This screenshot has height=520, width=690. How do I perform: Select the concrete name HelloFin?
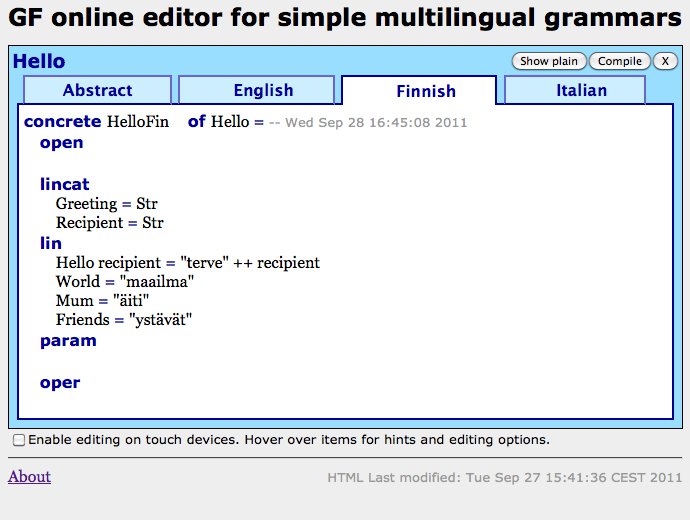click(144, 122)
